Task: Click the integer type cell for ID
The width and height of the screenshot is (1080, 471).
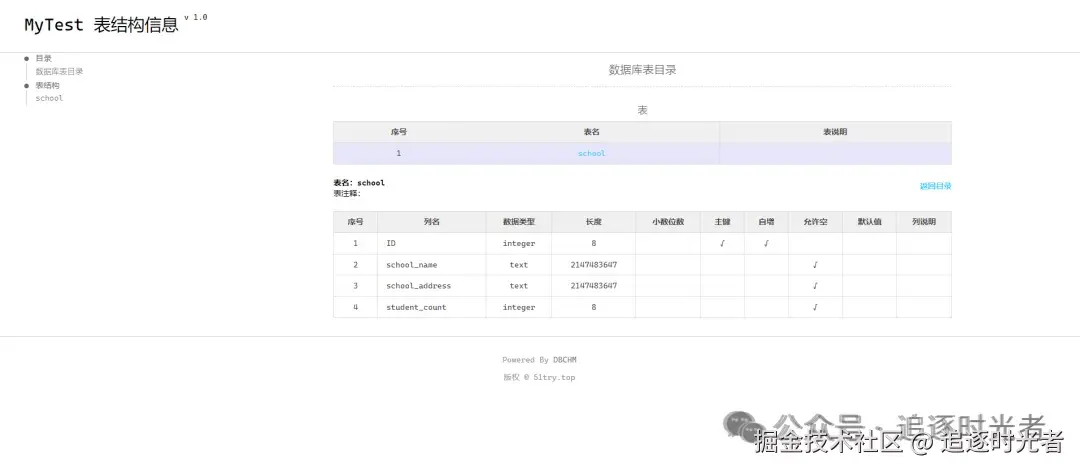Action: click(519, 244)
